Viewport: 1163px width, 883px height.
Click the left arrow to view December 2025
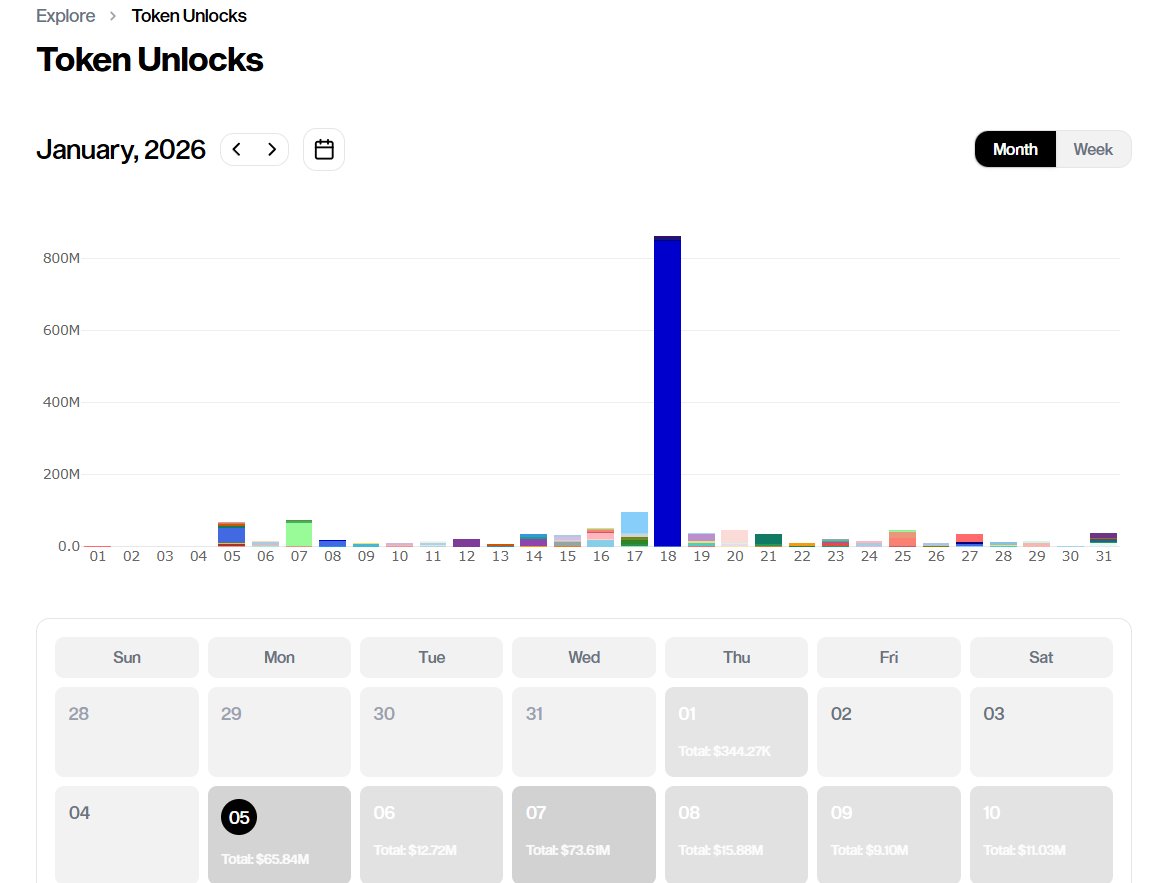pyautogui.click(x=238, y=148)
